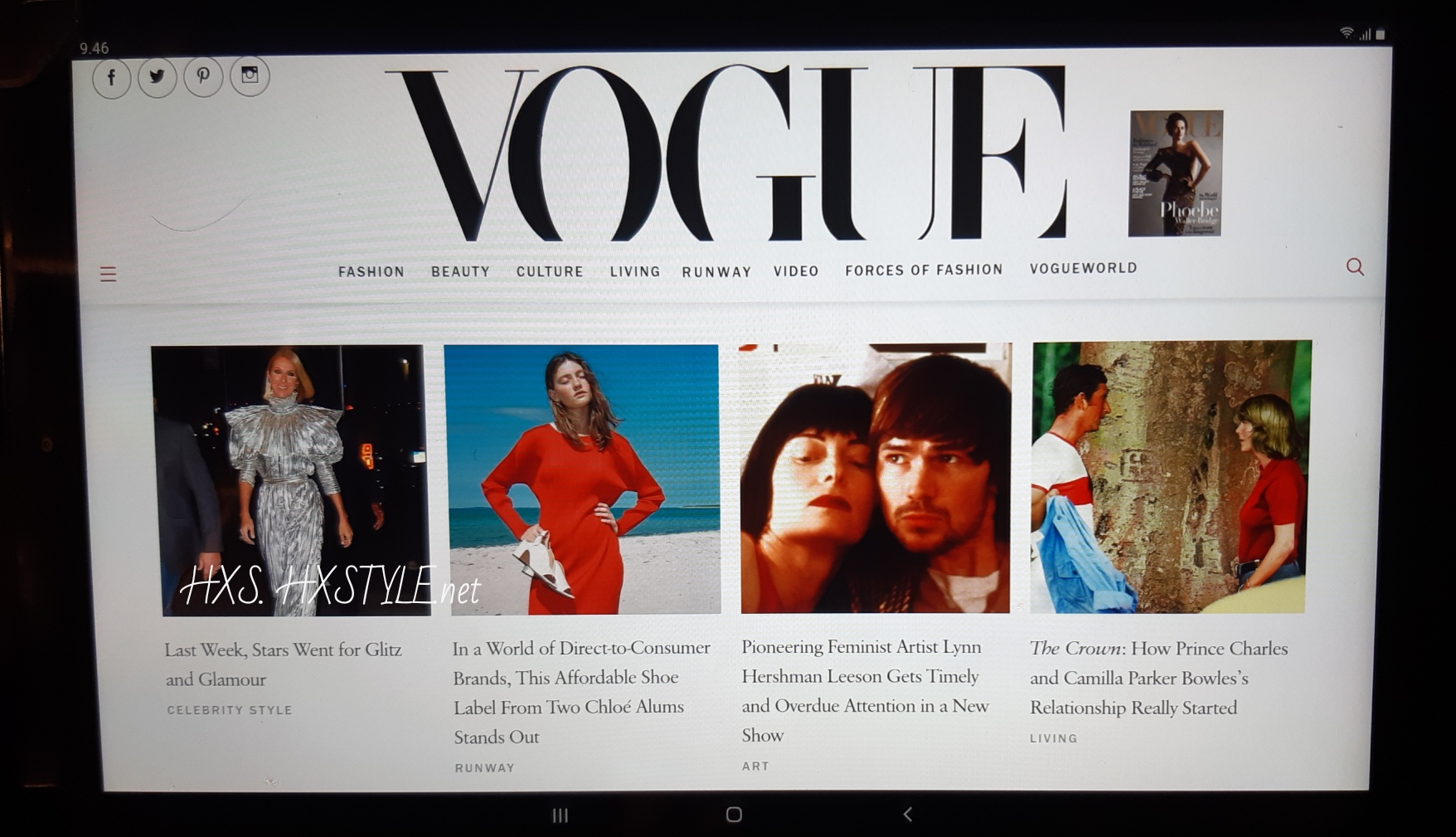Select Runway in navigation bar
The image size is (1456, 837).
pos(716,272)
